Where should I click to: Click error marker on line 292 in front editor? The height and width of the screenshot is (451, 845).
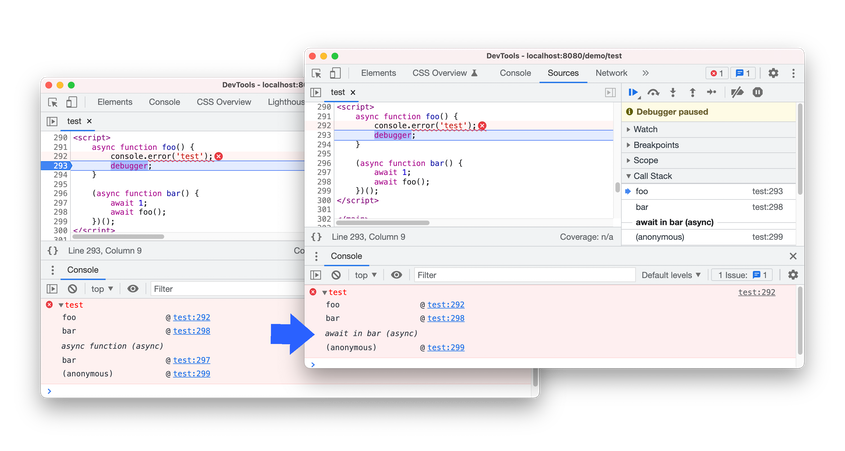click(482, 126)
